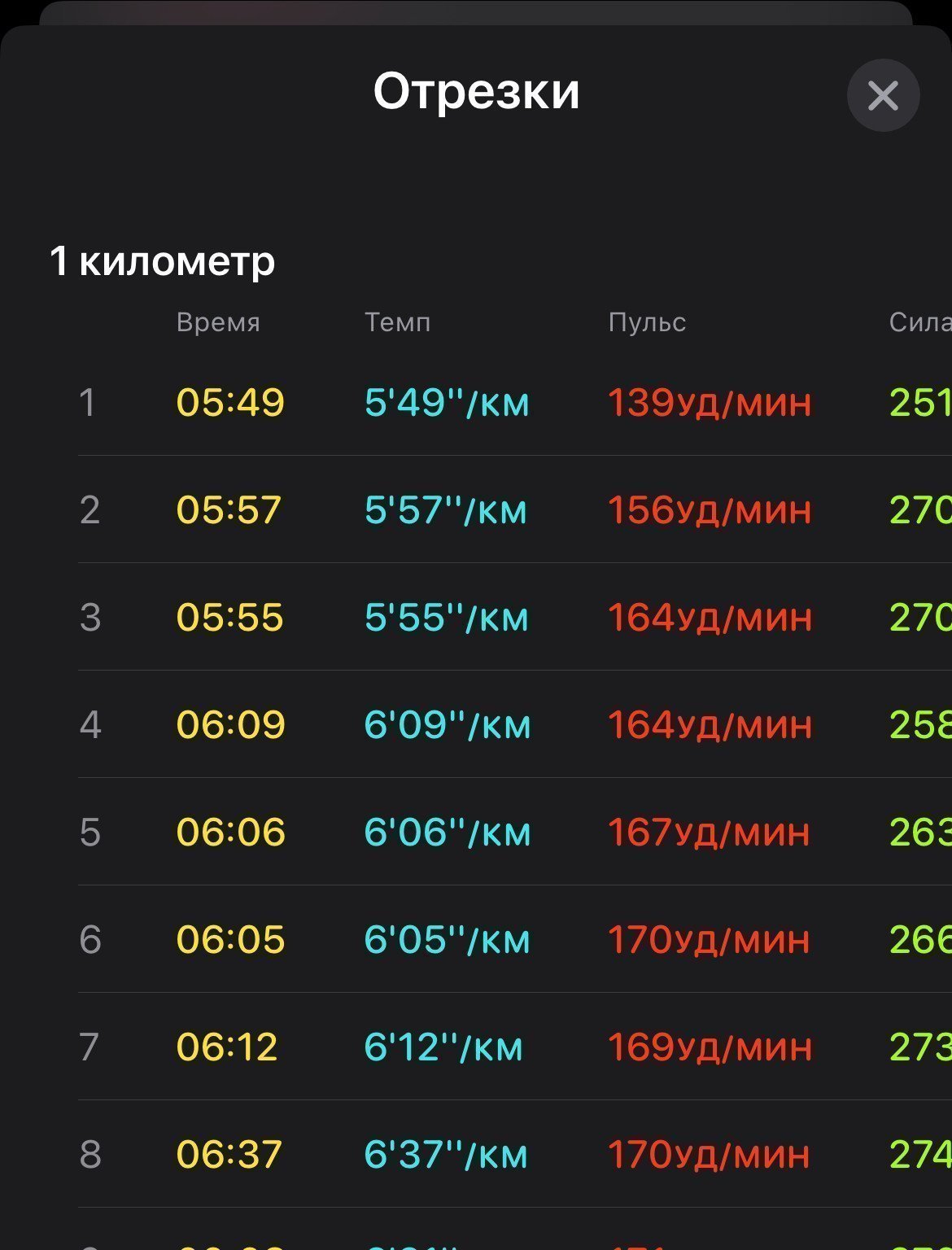The height and width of the screenshot is (1250, 952).
Task: Select split 7 time 06:12
Action: [227, 1047]
